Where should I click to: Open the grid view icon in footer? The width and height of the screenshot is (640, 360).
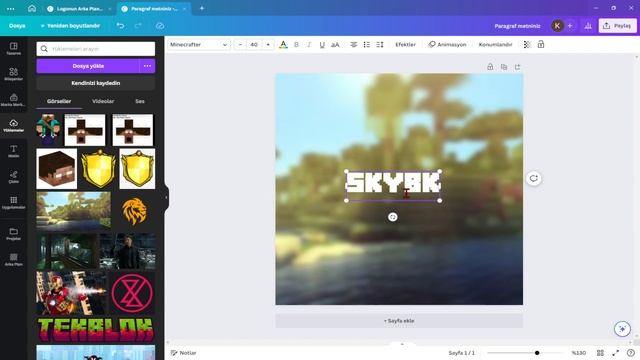coord(600,353)
